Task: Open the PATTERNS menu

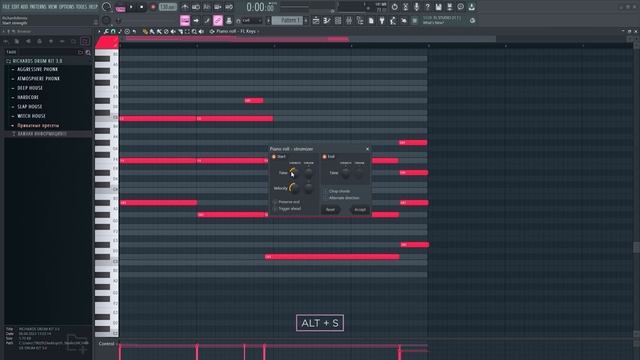Action: pos(38,7)
